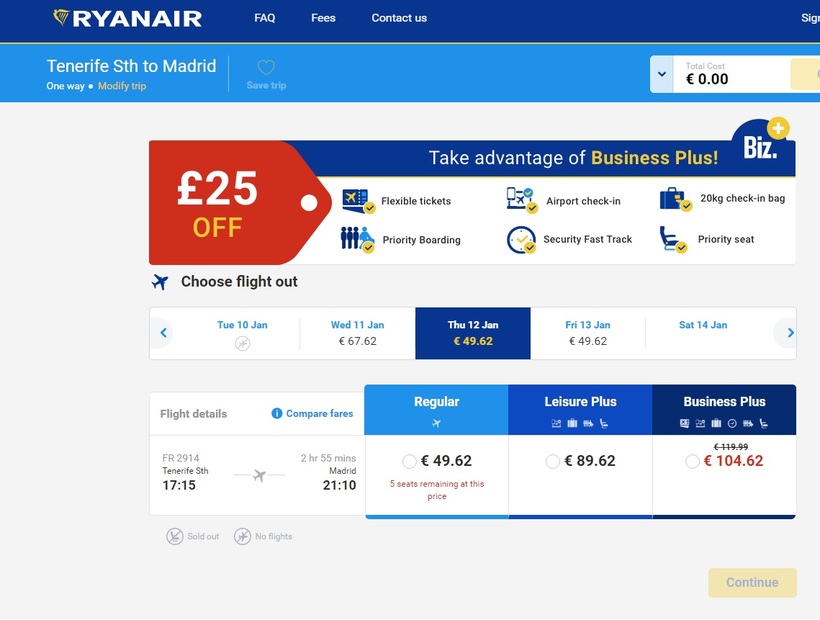Click the Save trip heart icon

point(266,68)
